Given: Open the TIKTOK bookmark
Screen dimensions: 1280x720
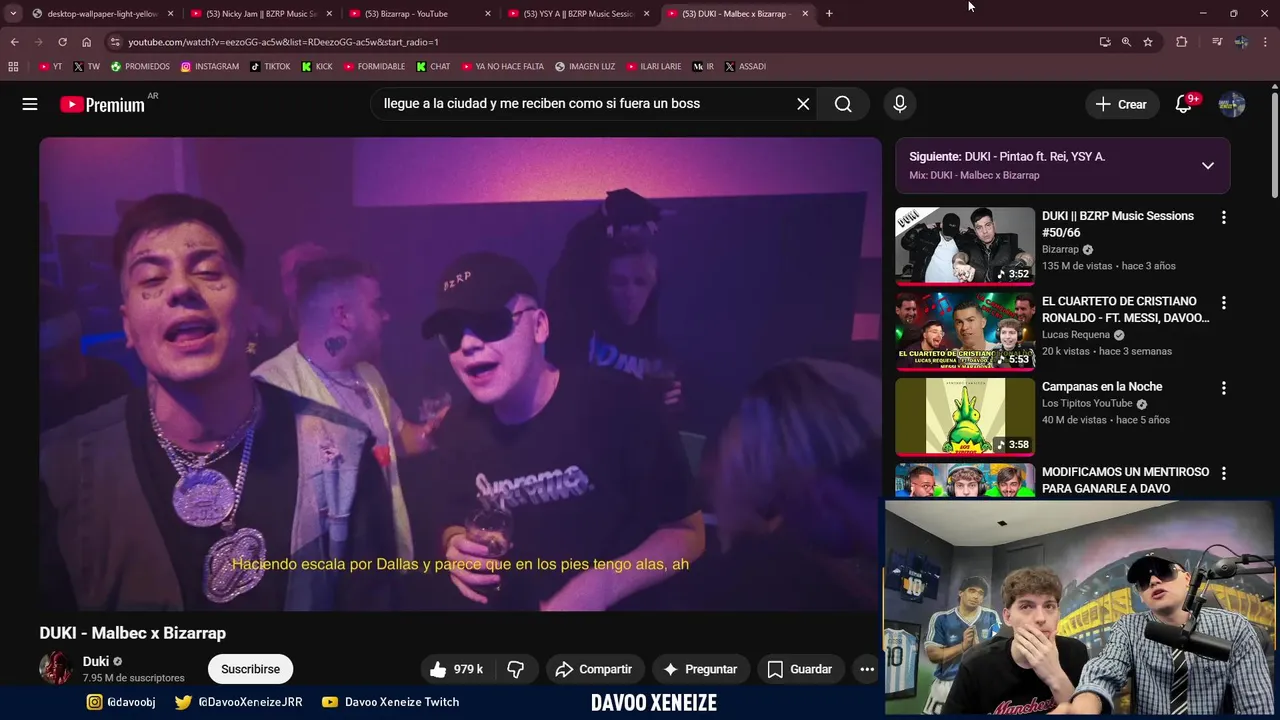Looking at the screenshot, I should pyautogui.click(x=270, y=67).
